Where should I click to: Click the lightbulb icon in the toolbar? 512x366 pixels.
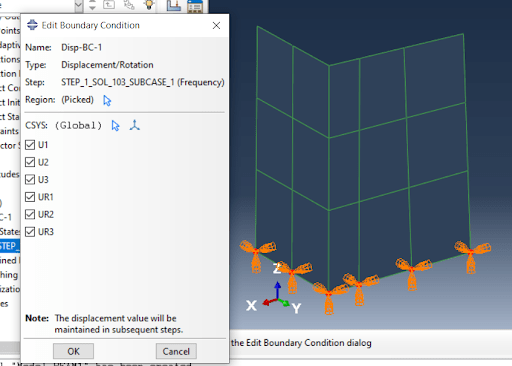tap(149, 5)
